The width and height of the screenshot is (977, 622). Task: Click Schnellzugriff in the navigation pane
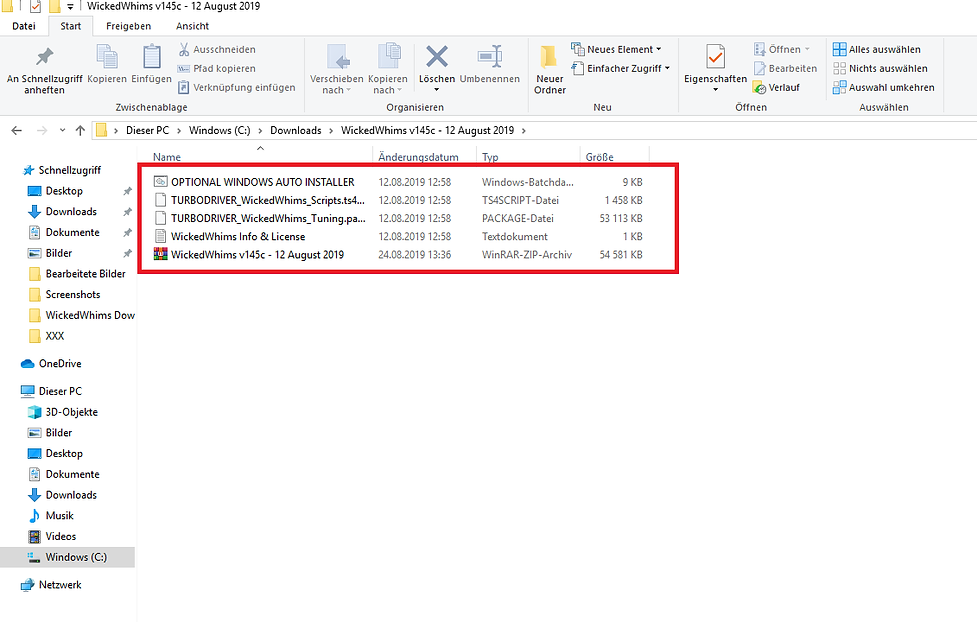tap(69, 170)
